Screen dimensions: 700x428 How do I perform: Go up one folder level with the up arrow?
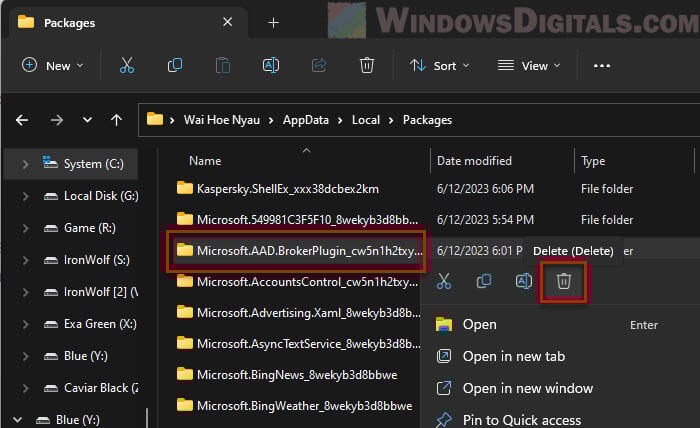[116, 120]
